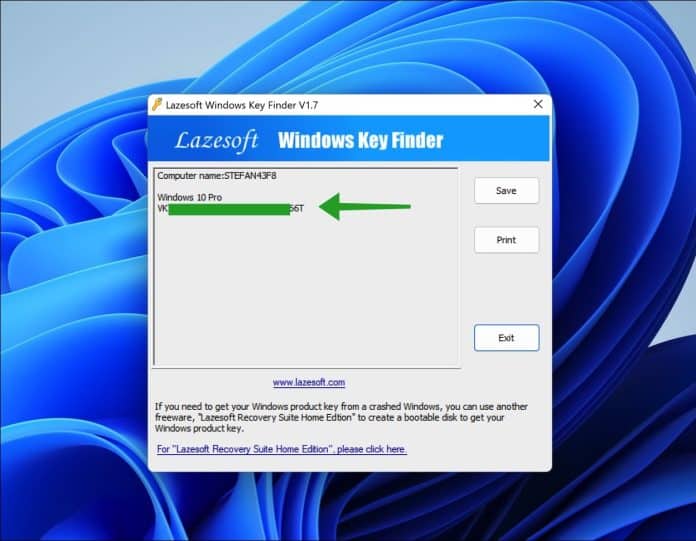Select the Windows 10 Pro text line
The width and height of the screenshot is (696, 541).
click(190, 197)
